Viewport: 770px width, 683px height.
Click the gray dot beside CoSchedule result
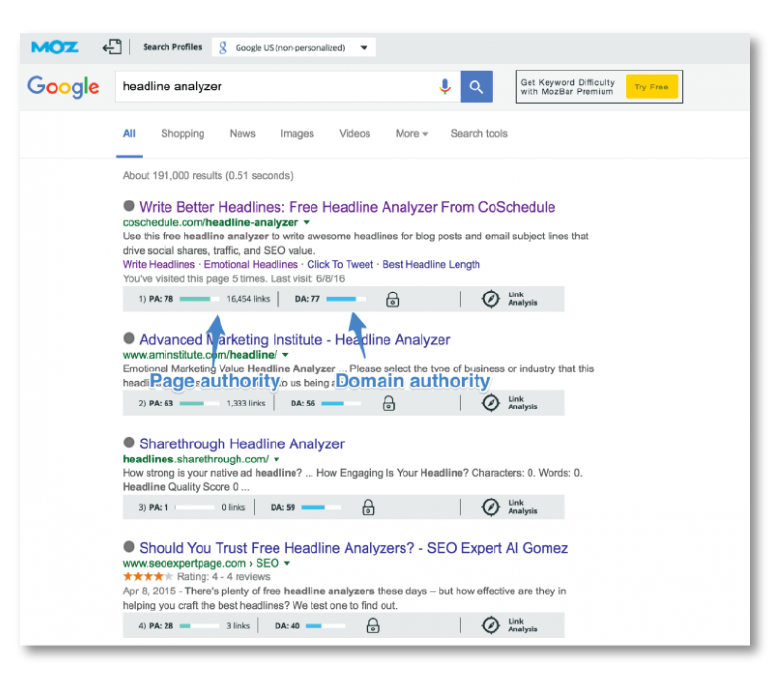tap(129, 206)
